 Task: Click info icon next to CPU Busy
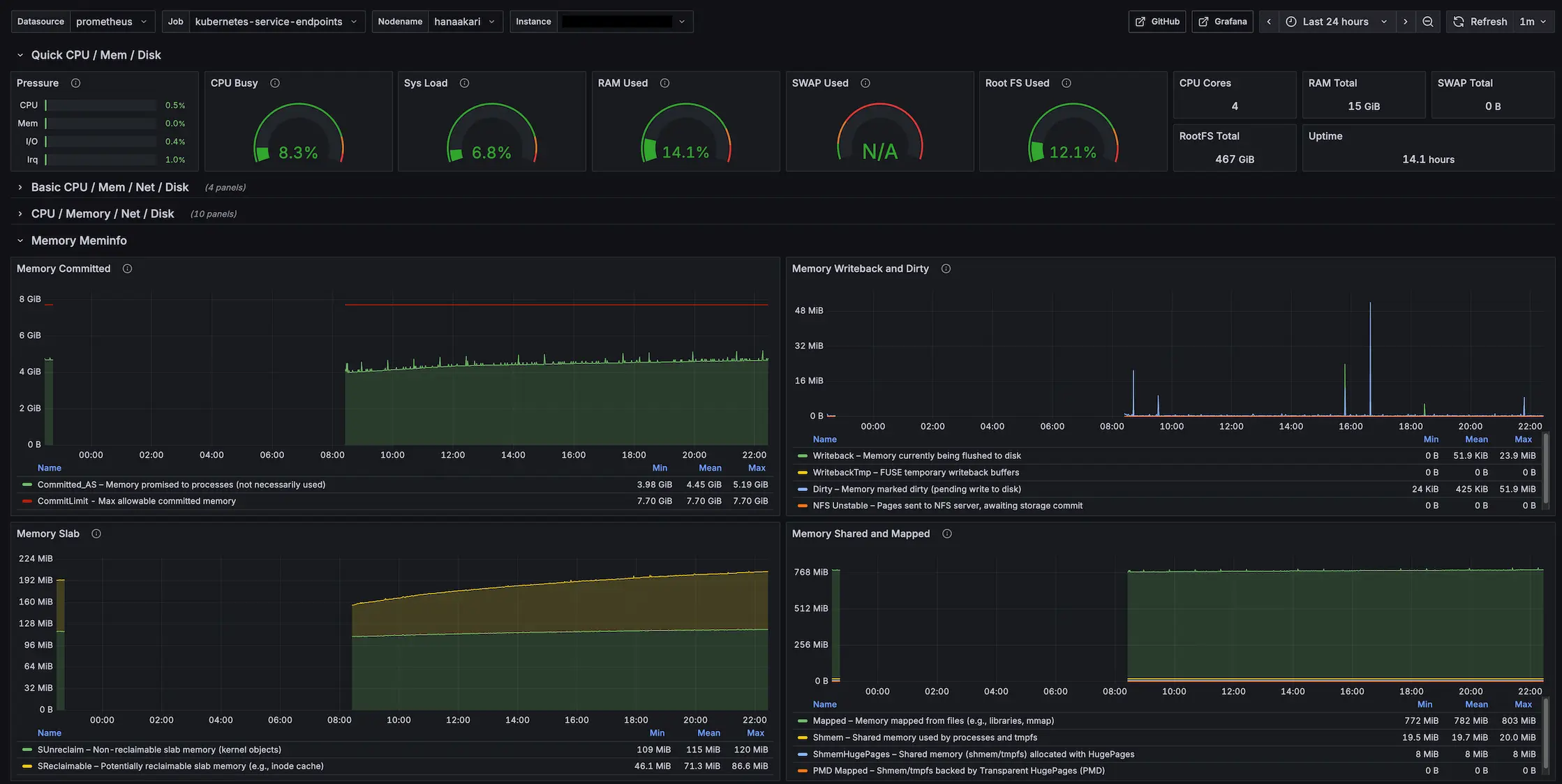point(275,83)
